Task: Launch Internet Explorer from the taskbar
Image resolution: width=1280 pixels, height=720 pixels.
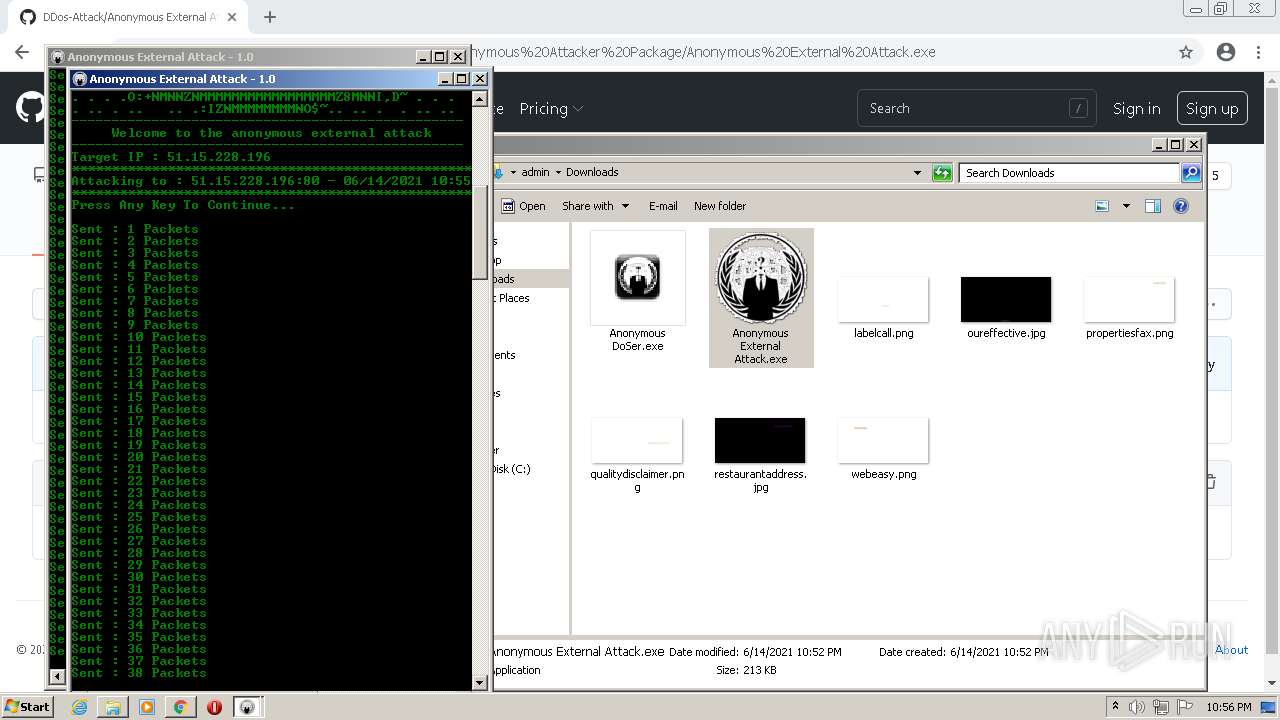Action: [80, 707]
